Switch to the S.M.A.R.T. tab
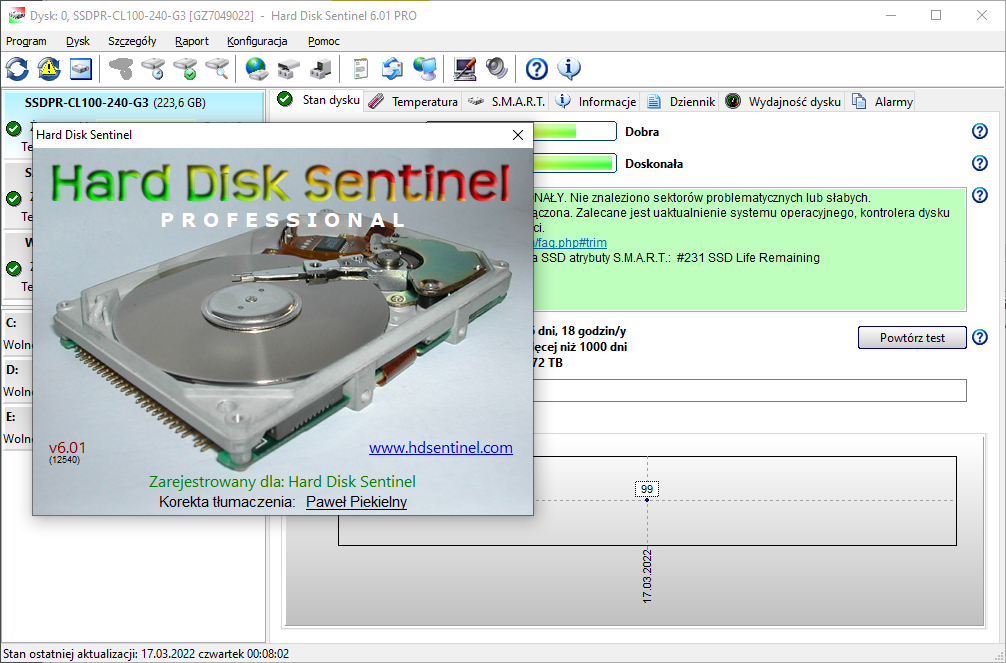 tap(506, 101)
